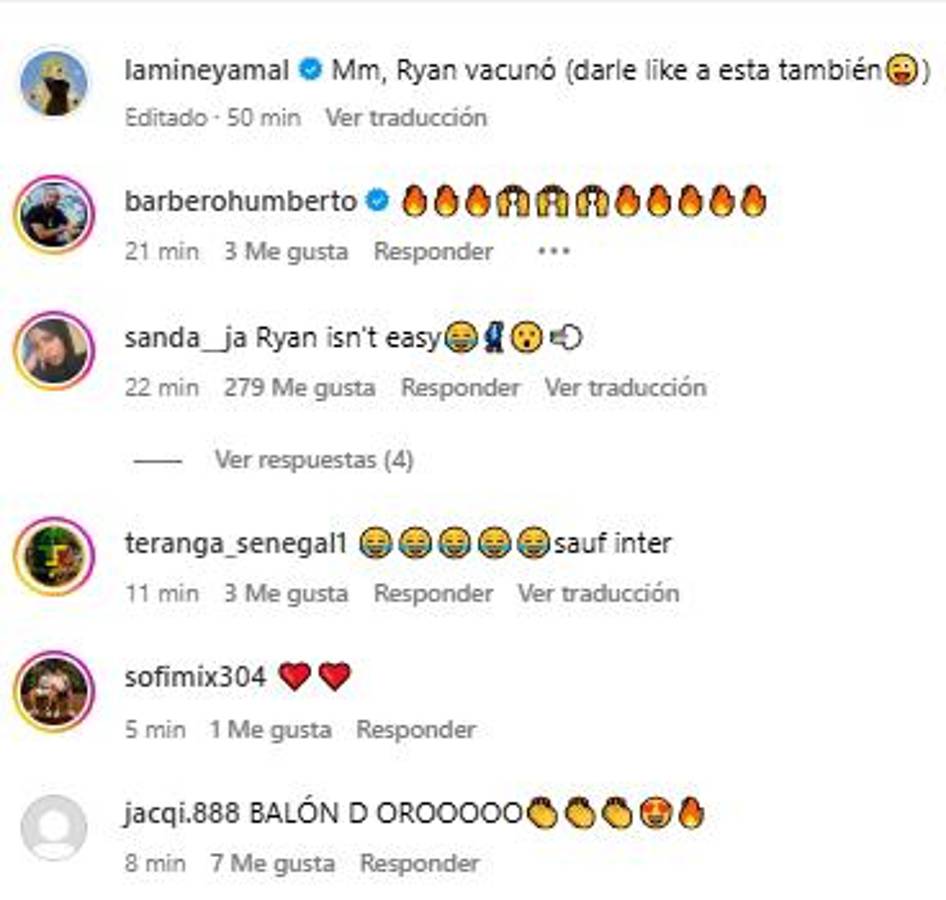
Task: Translate sanda__ja's comment
Action: click(x=626, y=387)
